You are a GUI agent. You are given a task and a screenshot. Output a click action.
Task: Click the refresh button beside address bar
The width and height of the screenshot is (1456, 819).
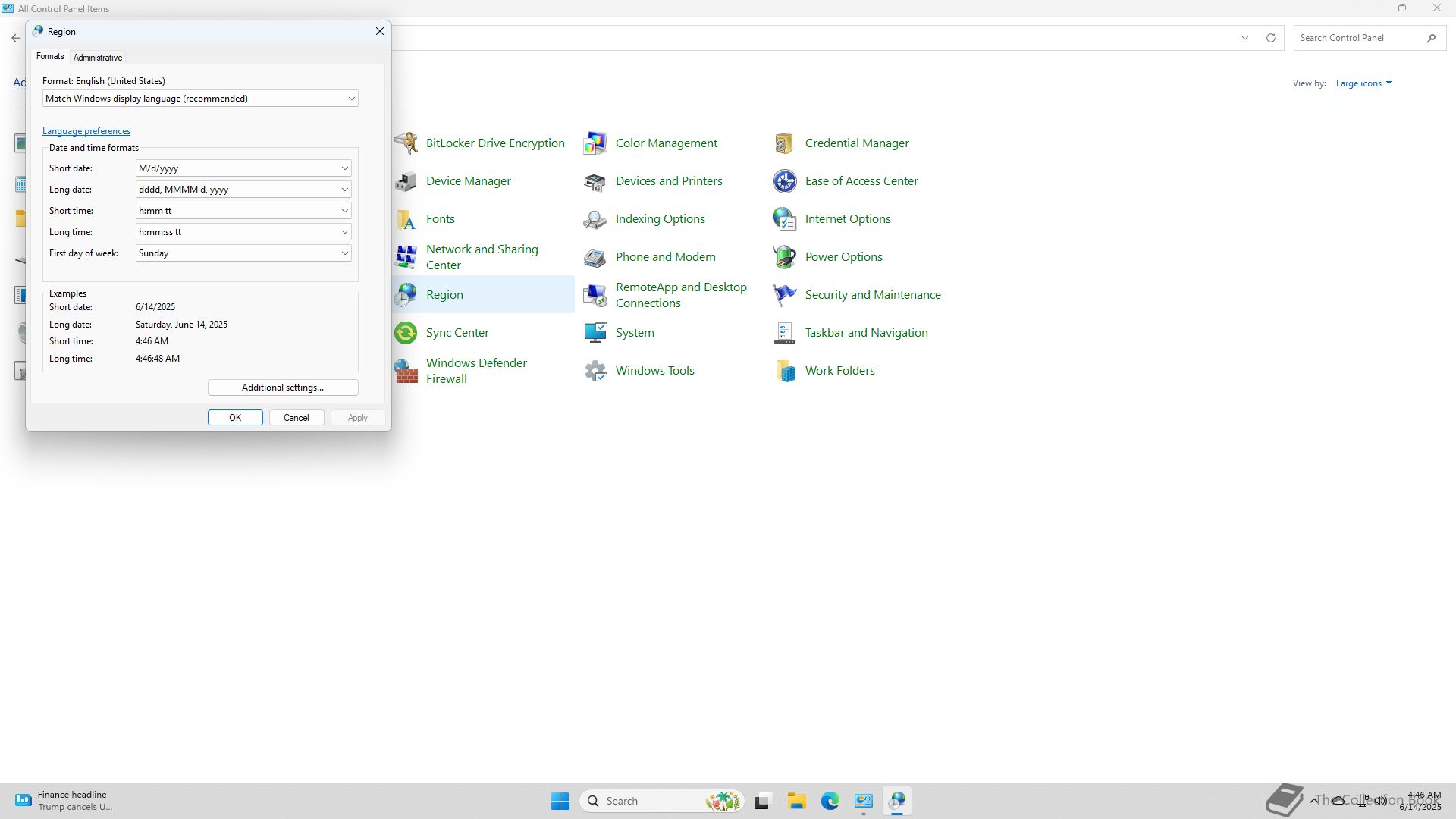coord(1271,38)
